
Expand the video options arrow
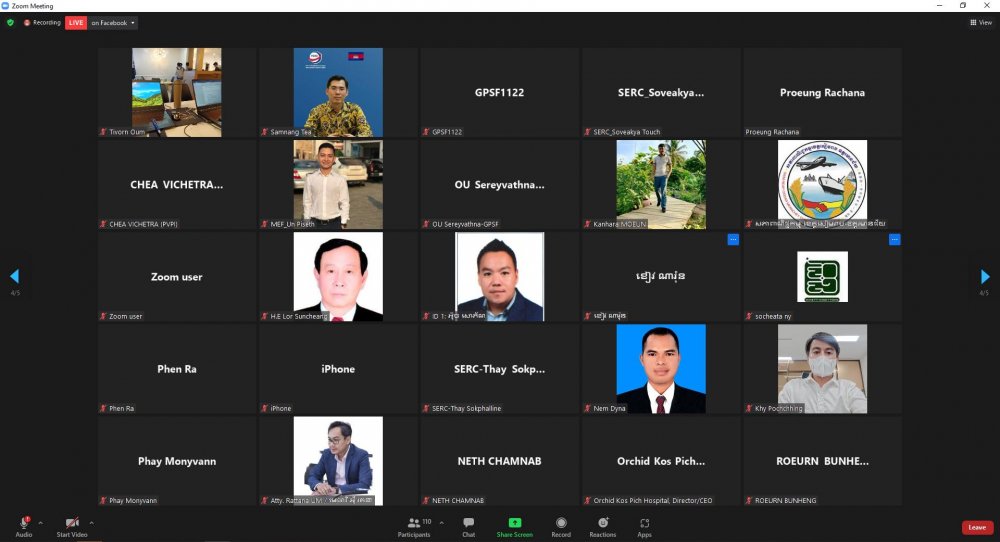click(x=92, y=522)
